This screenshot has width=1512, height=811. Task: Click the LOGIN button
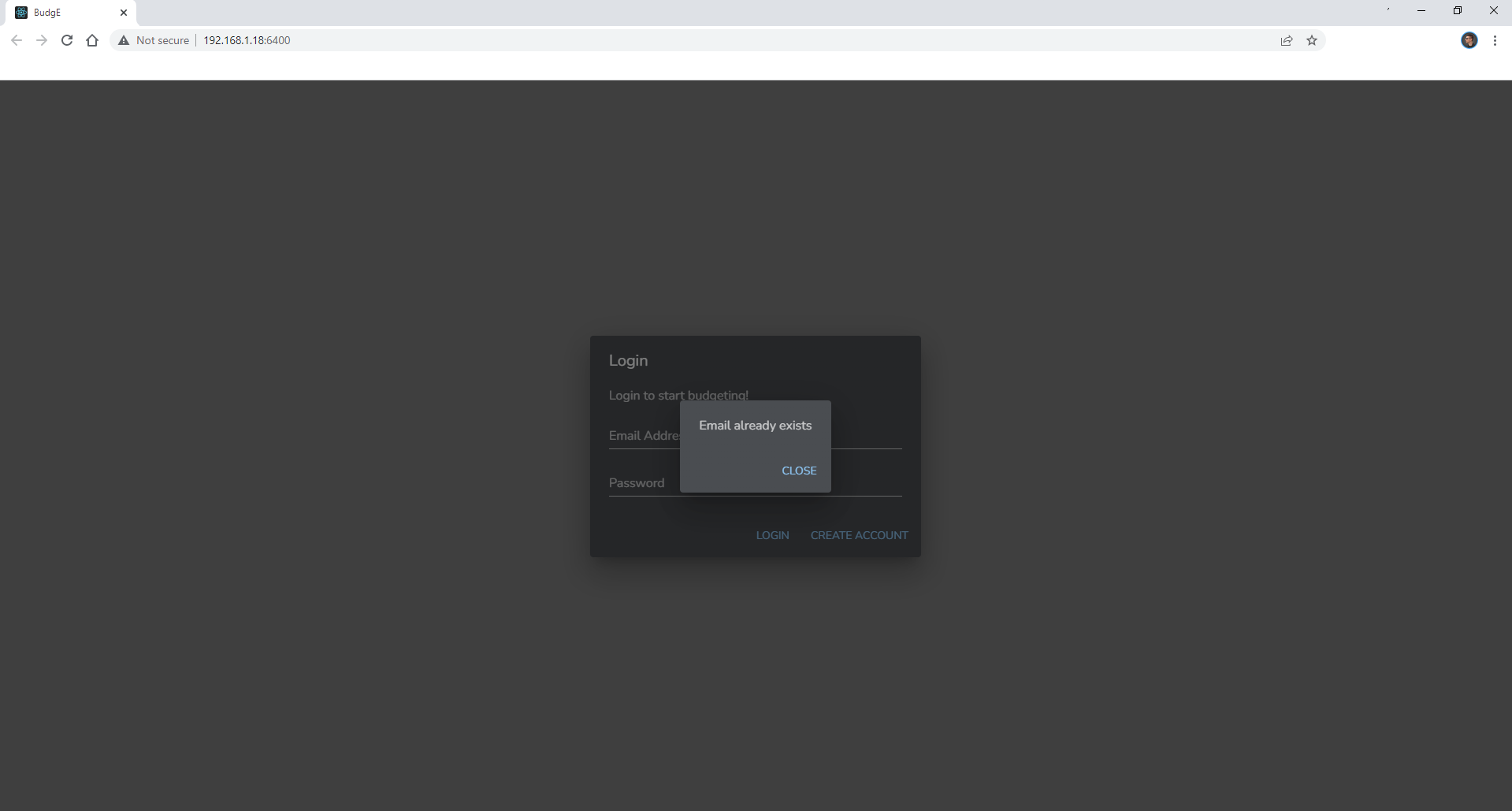click(x=772, y=535)
